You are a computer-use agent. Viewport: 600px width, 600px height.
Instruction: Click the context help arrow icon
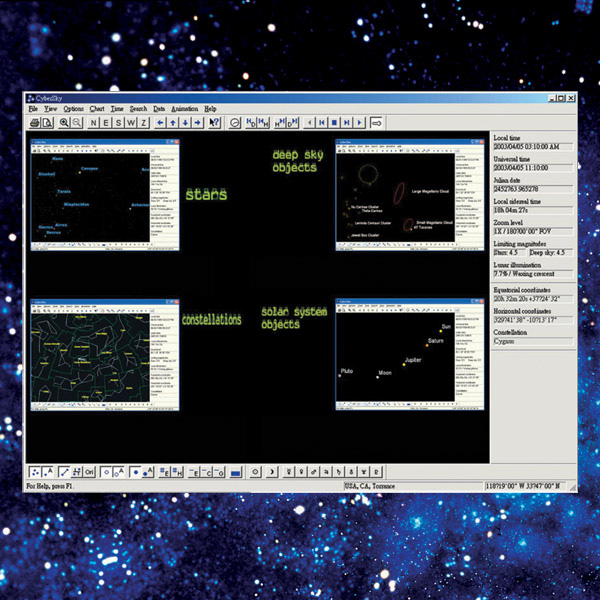(216, 122)
